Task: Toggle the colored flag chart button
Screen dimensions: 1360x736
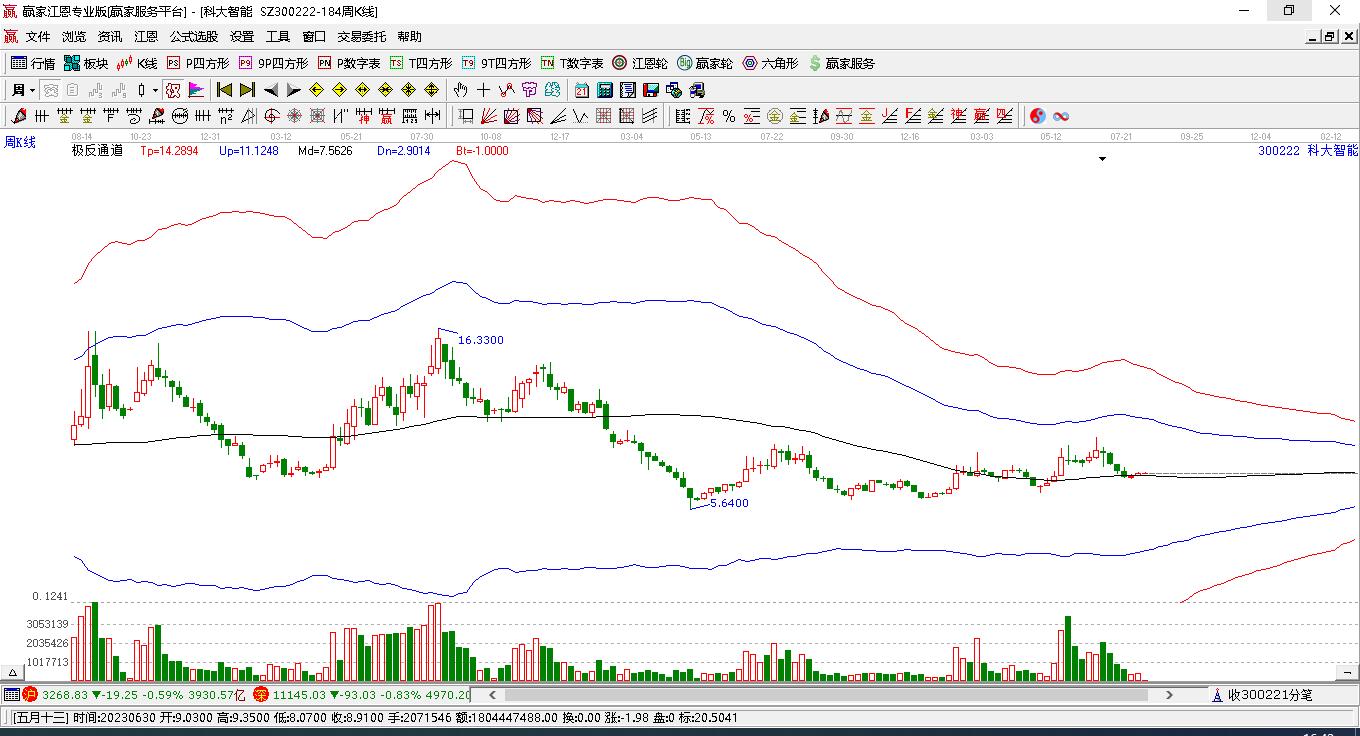Action: [x=196, y=90]
